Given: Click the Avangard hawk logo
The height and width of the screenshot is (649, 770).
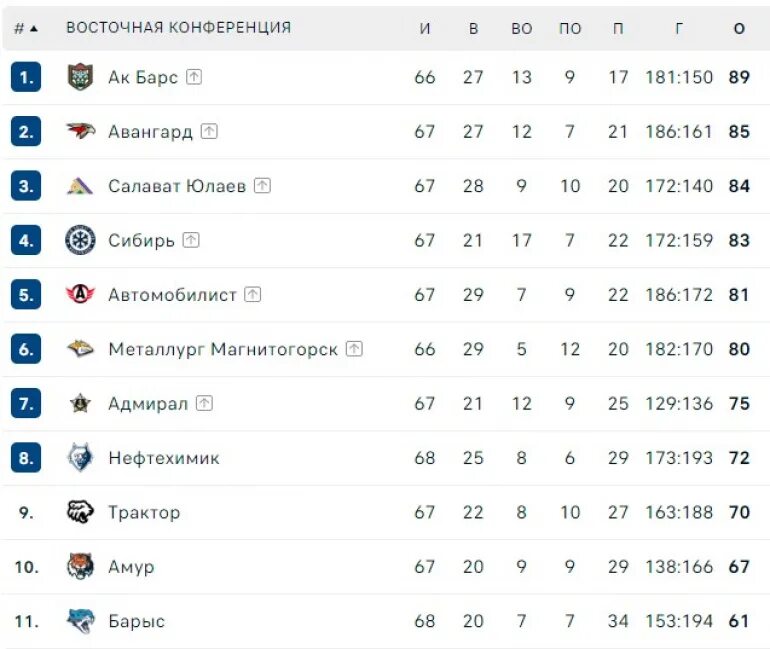Looking at the screenshot, I should click(80, 131).
